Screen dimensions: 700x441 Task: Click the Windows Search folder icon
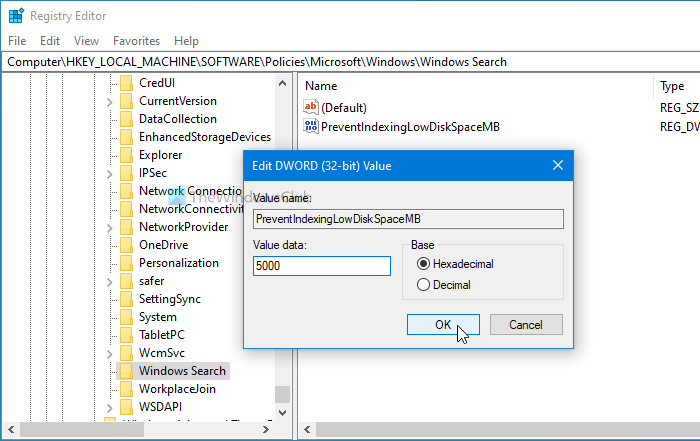[x=126, y=371]
